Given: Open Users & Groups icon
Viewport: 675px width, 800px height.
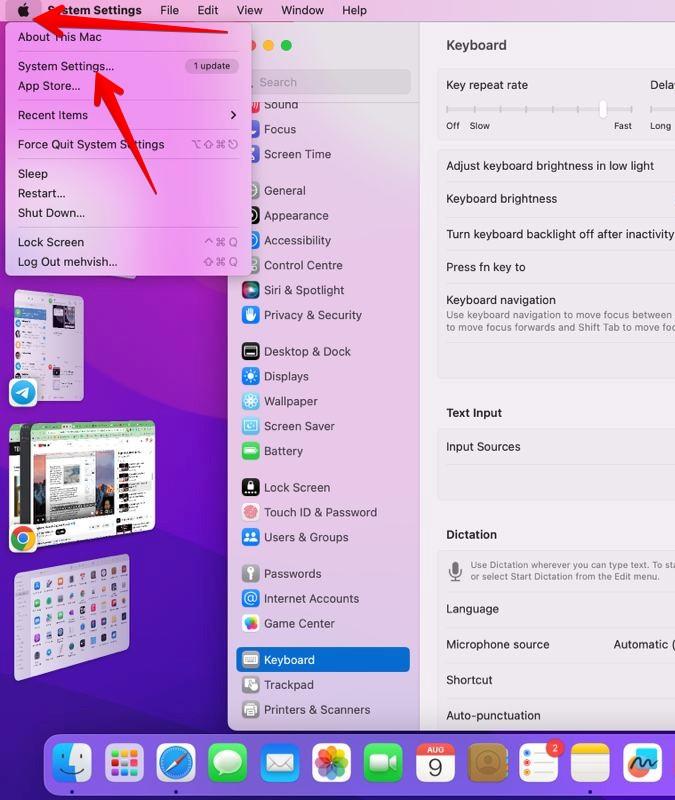Looking at the screenshot, I should 251,537.
